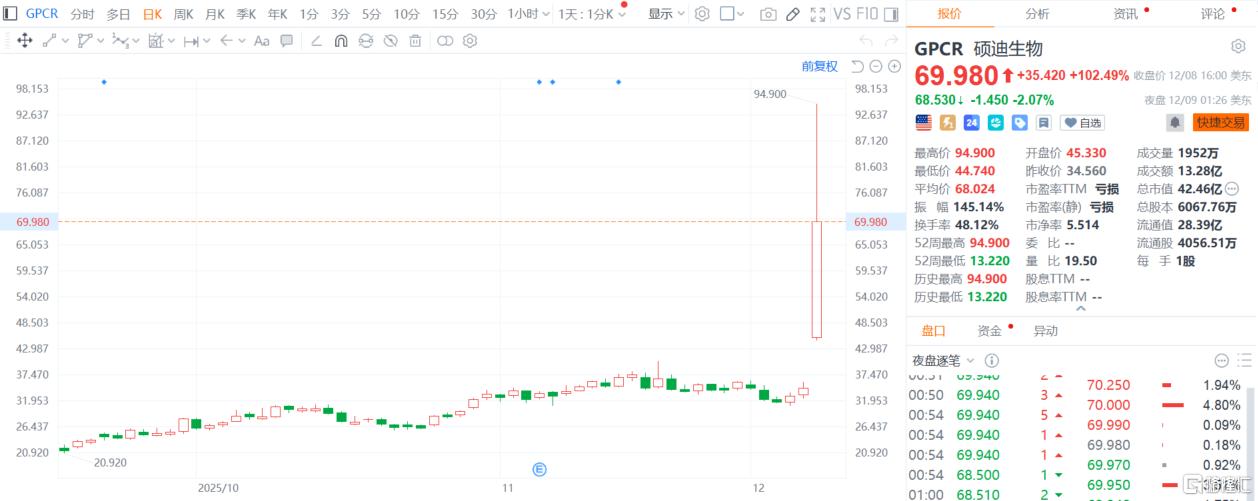Click the E earnings marker on timeline

(540, 469)
